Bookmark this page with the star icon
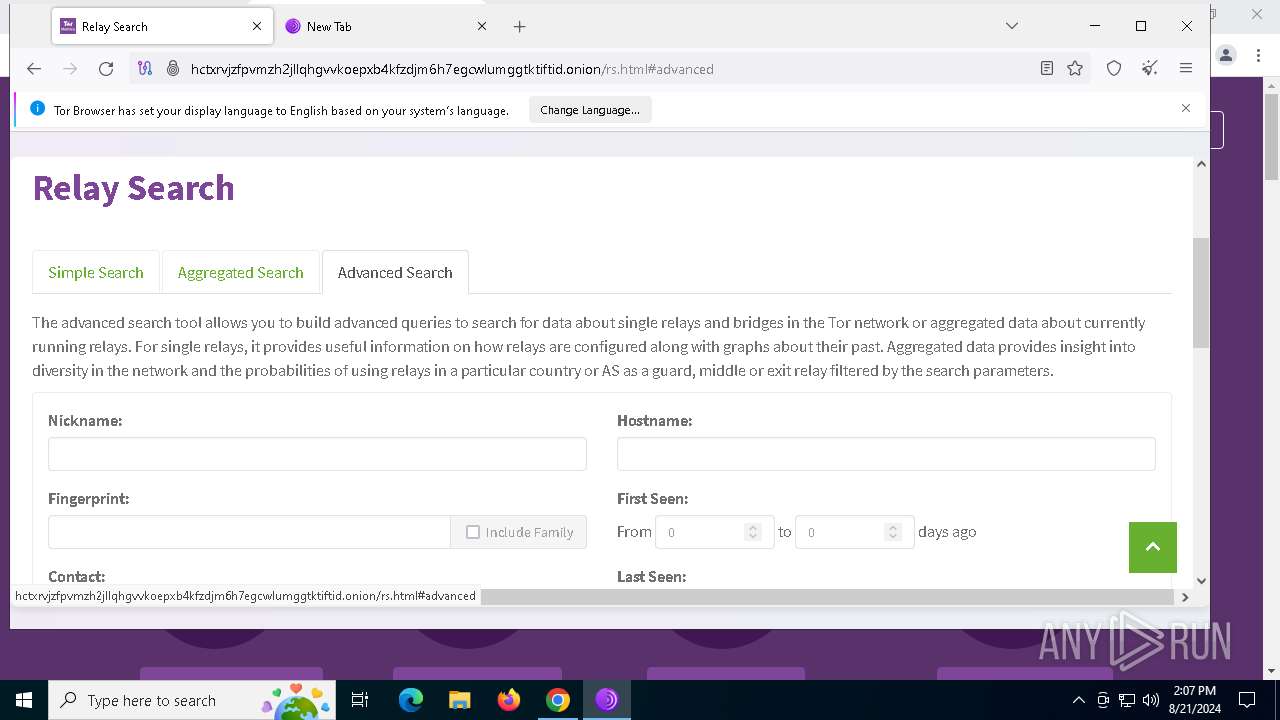 pyautogui.click(x=1075, y=69)
